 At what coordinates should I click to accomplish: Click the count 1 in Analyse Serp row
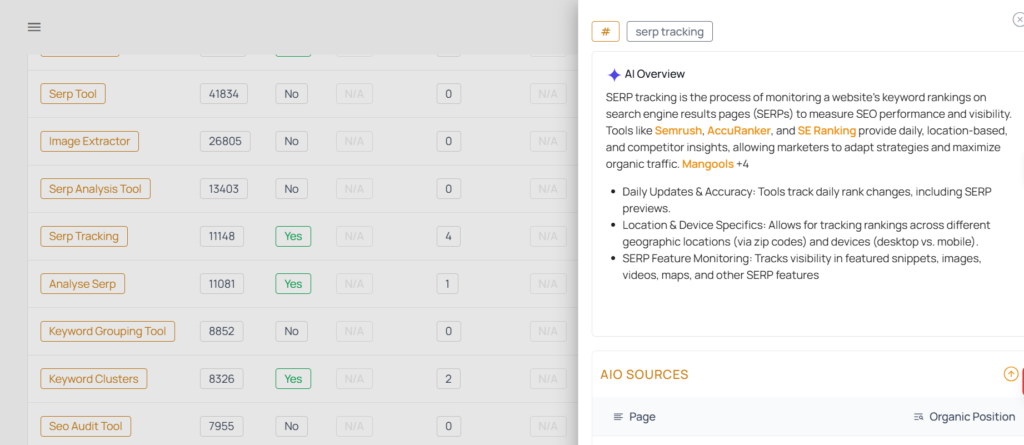tap(447, 284)
